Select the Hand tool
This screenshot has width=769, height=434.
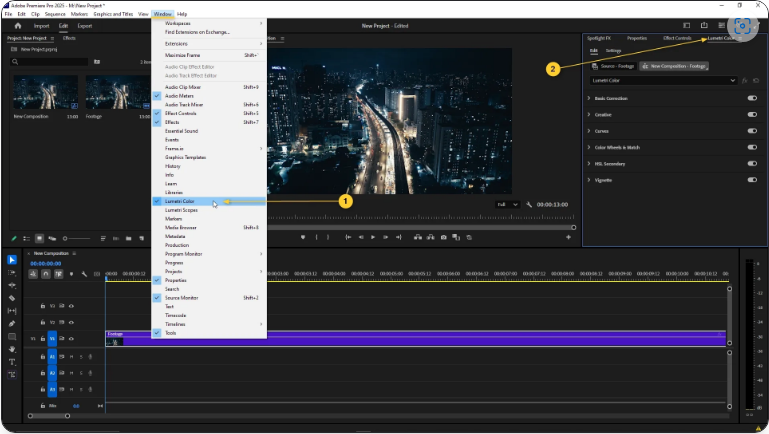(x=12, y=349)
